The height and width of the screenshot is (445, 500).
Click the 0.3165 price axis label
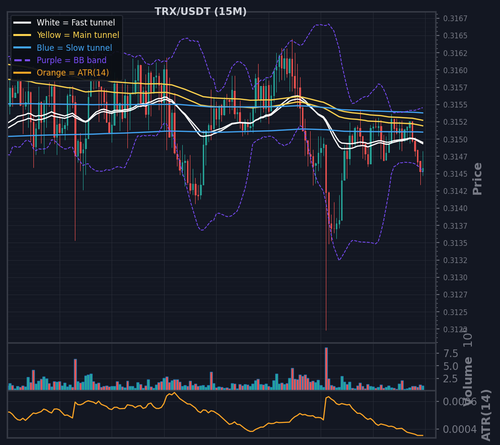pyautogui.click(x=455, y=36)
